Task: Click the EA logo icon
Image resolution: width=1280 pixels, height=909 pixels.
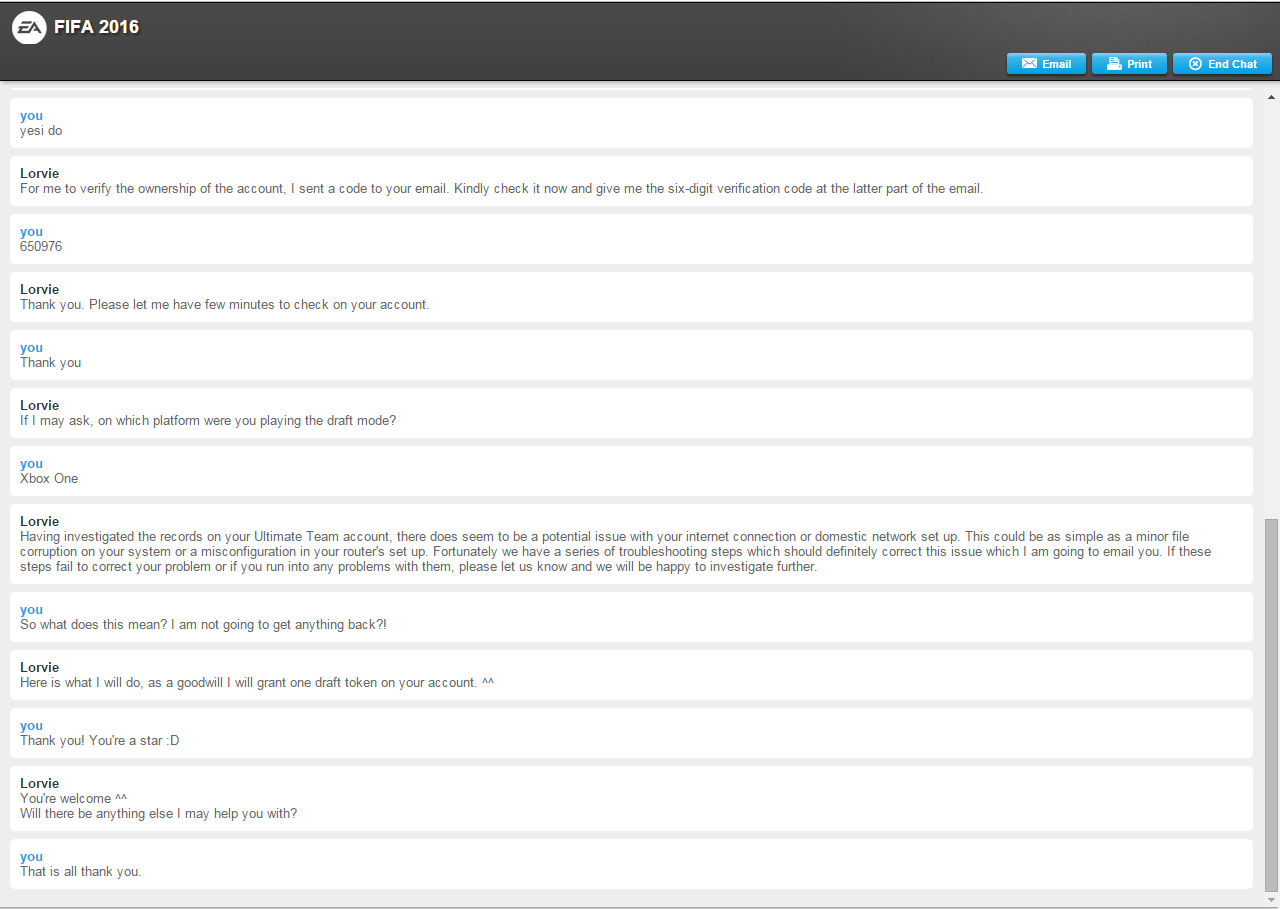Action: point(28,28)
